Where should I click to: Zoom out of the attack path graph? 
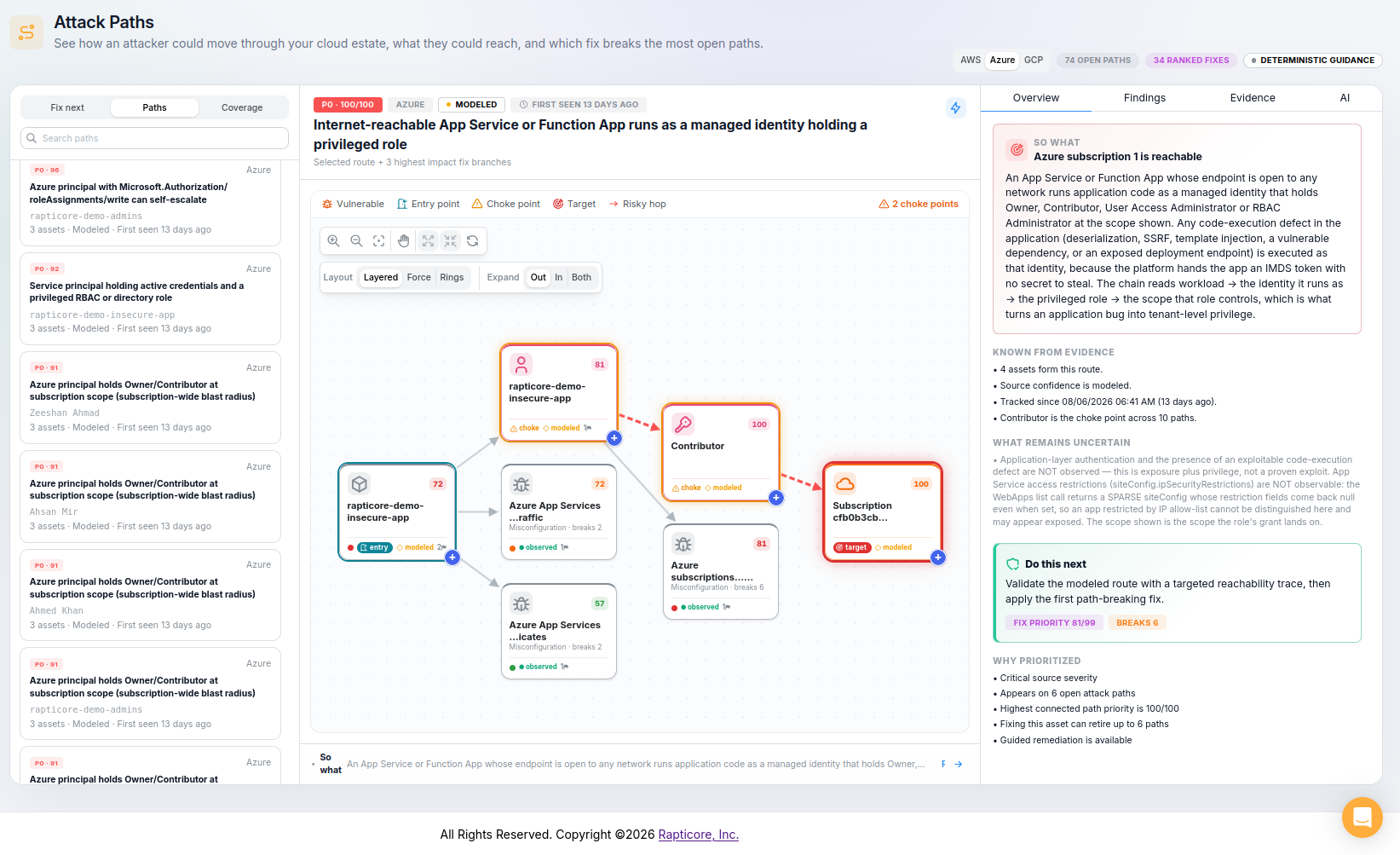356,241
